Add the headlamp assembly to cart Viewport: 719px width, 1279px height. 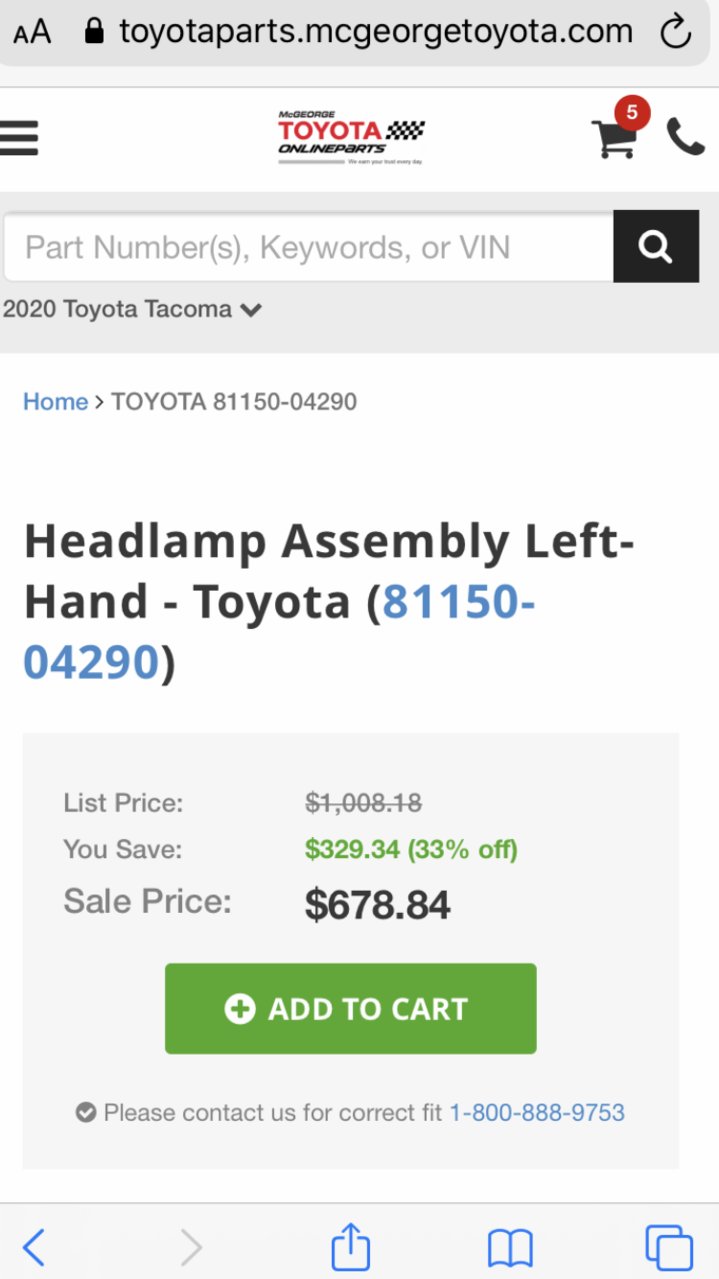pyautogui.click(x=351, y=1008)
